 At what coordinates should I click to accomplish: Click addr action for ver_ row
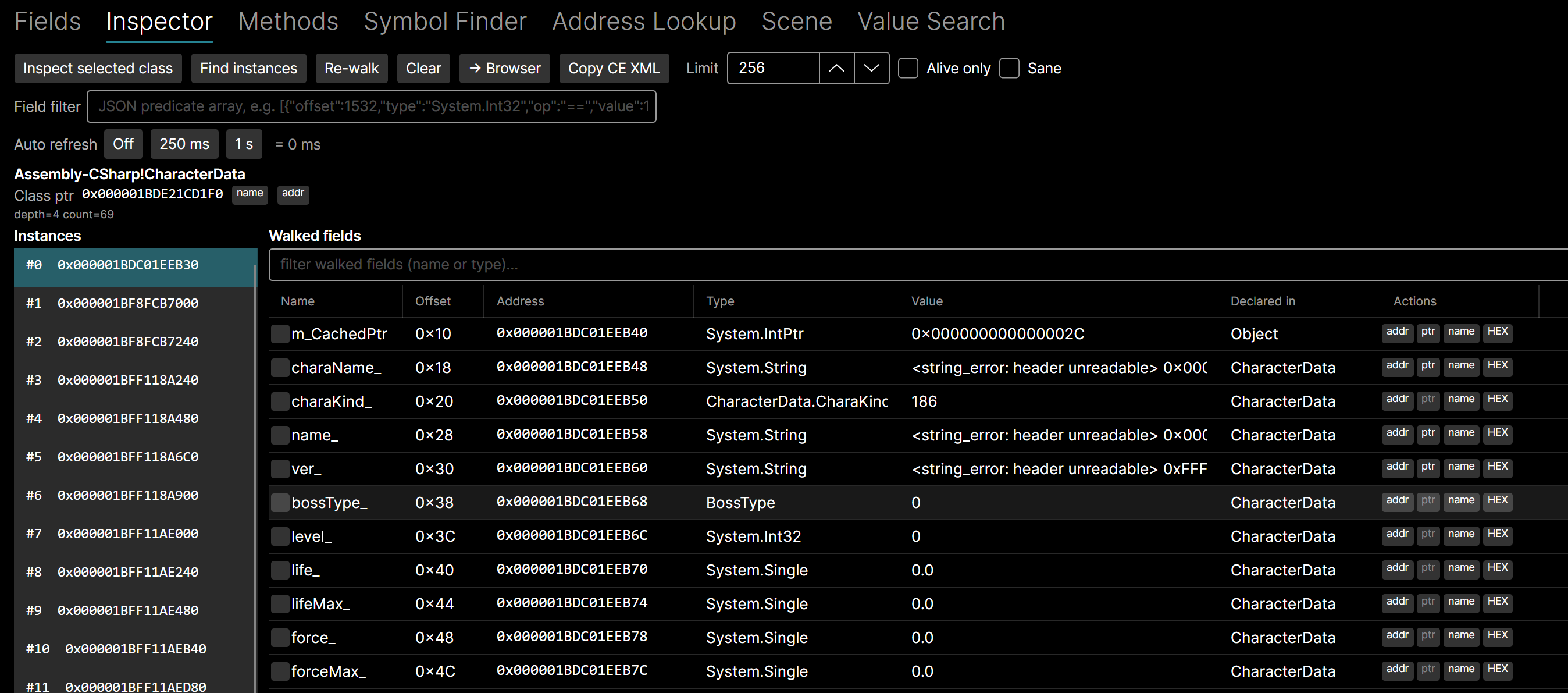[x=1397, y=467]
